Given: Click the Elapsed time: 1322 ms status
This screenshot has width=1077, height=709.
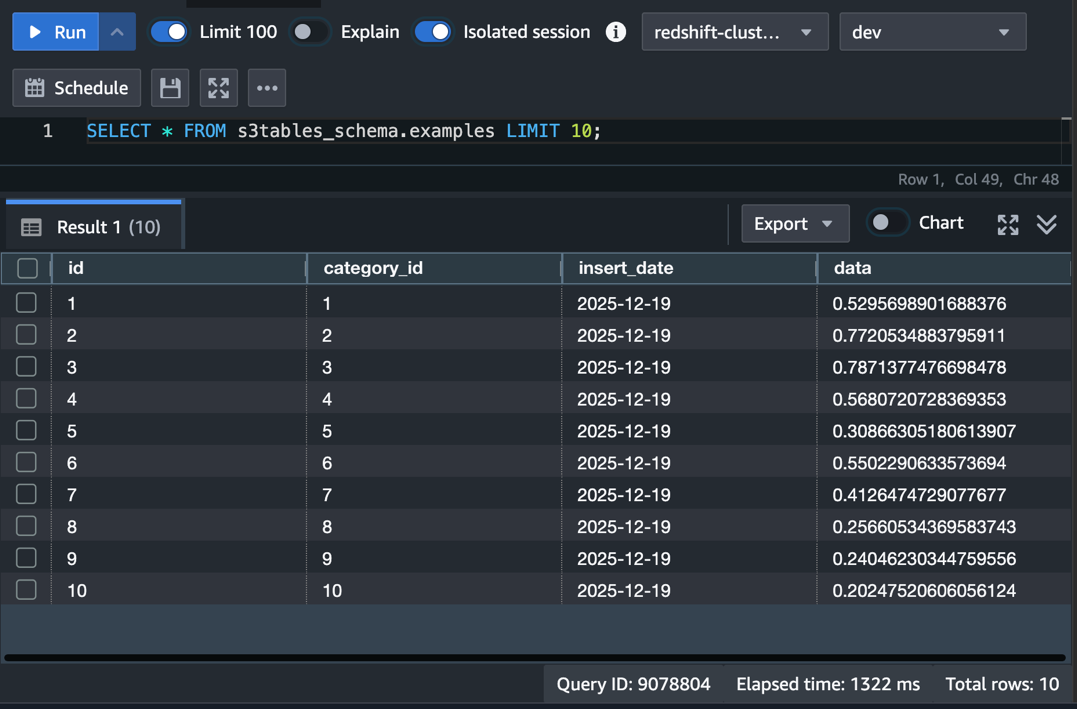Looking at the screenshot, I should [828, 684].
